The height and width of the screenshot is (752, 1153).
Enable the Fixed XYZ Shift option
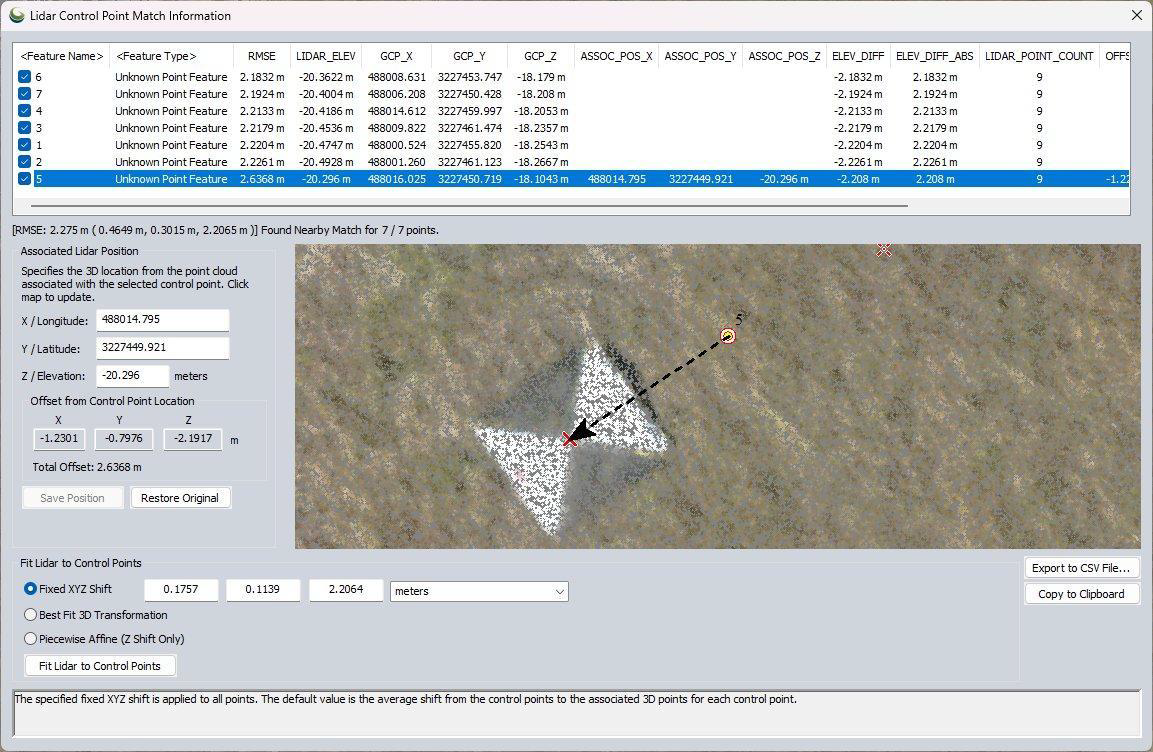pos(31,589)
